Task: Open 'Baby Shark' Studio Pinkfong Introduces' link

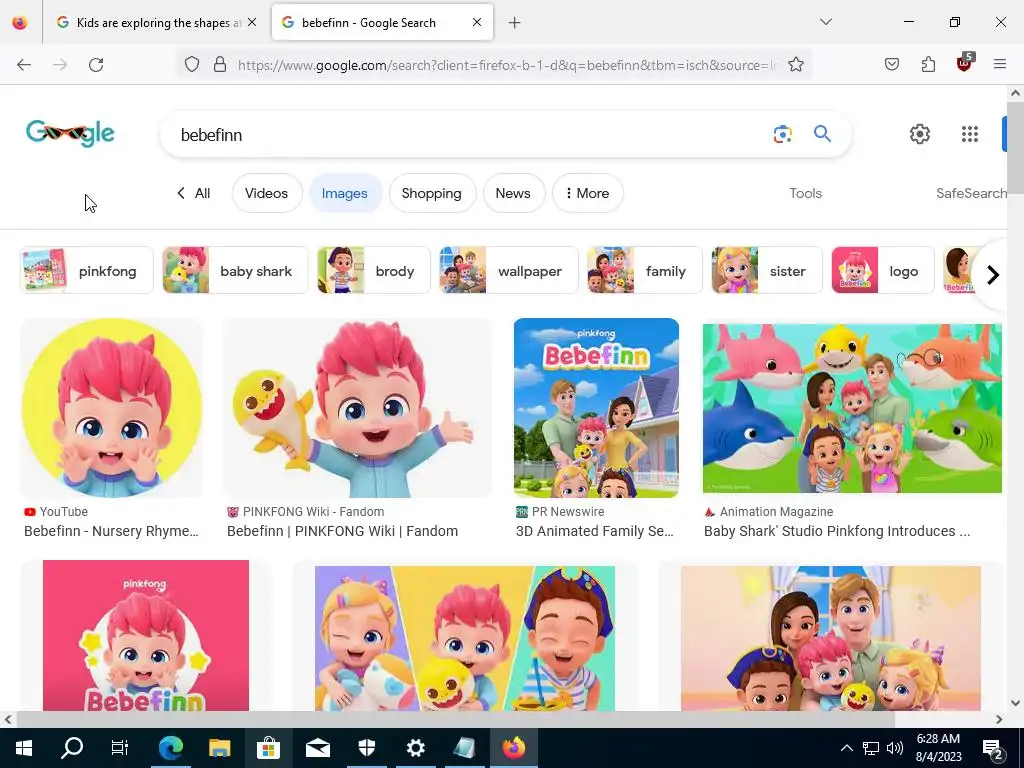Action: (837, 531)
